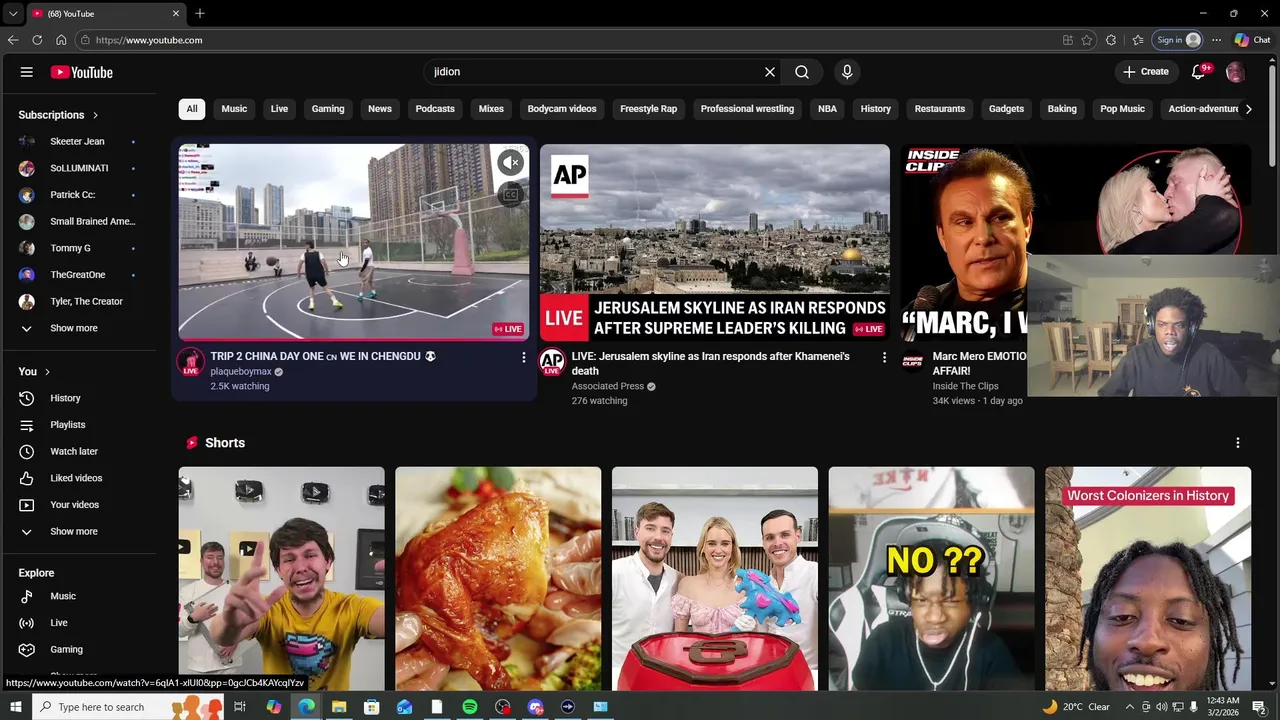Start voice search with microphone icon

[x=847, y=72]
